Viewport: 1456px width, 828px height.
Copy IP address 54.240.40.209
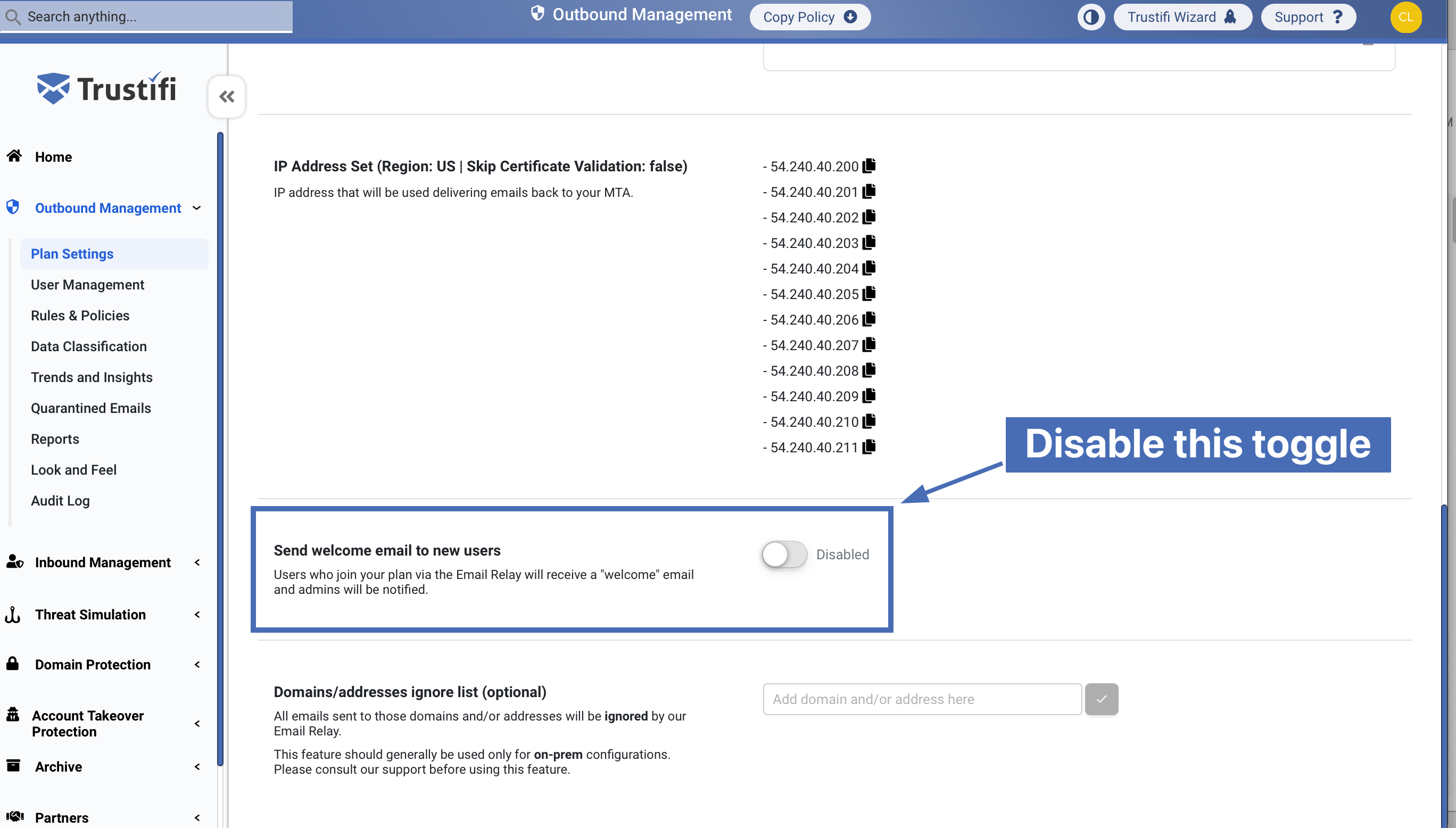[868, 396]
